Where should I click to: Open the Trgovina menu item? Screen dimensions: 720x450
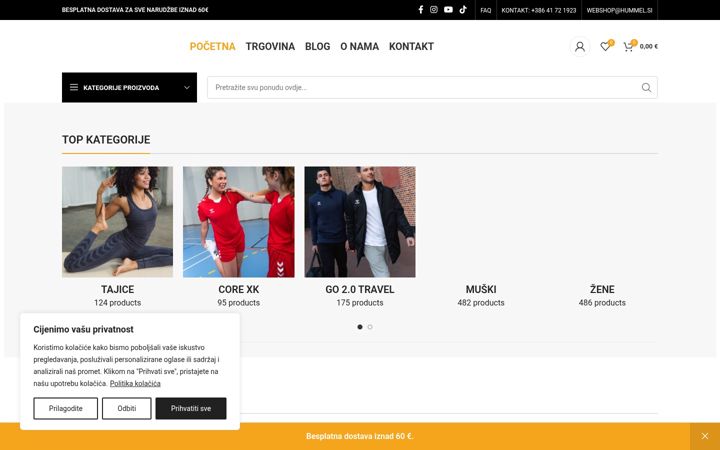click(x=270, y=46)
